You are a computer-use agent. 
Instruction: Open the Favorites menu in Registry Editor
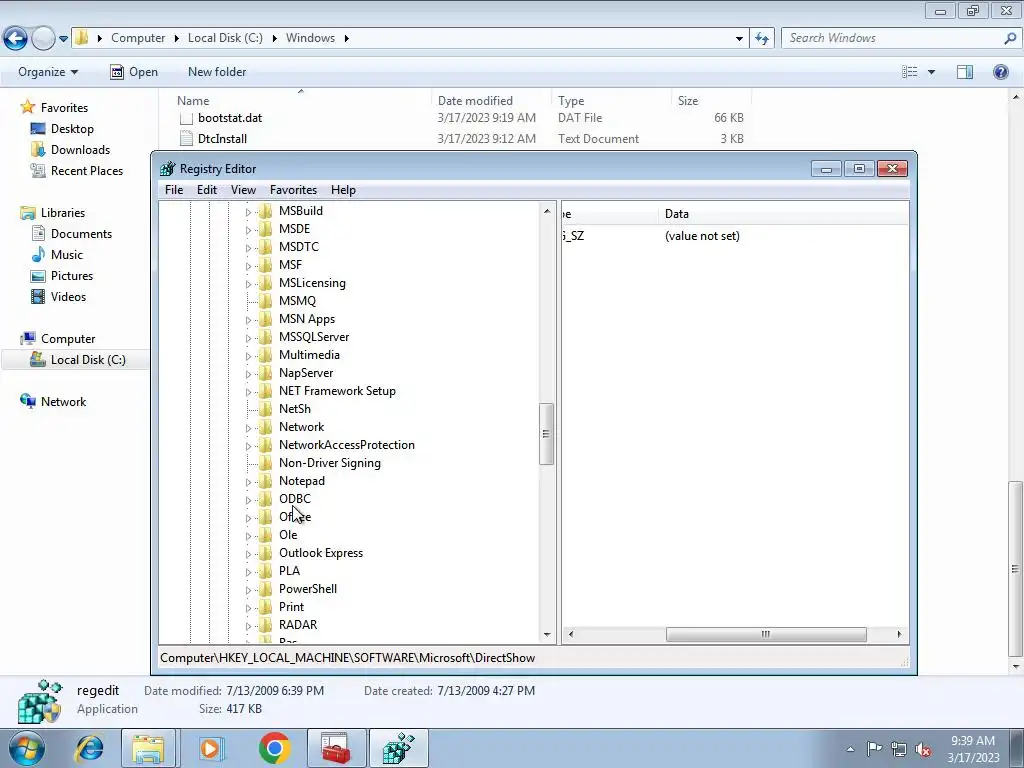293,190
